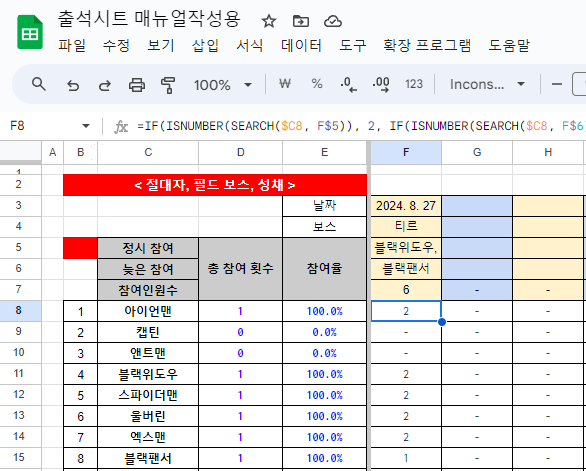586x471 pixels.
Task: Decrease decimal places
Action: coord(348,84)
